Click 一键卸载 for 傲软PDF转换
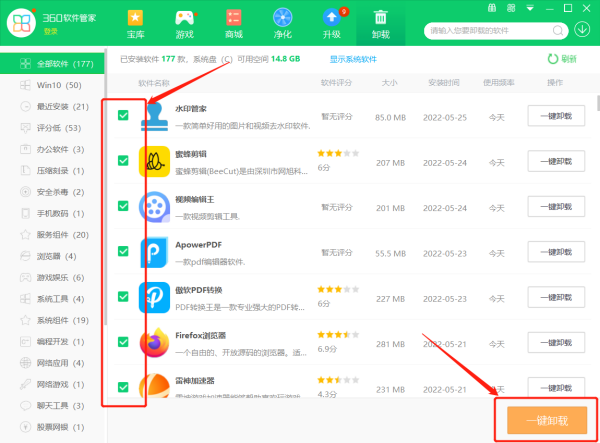This screenshot has width=600, height=443. [556, 297]
